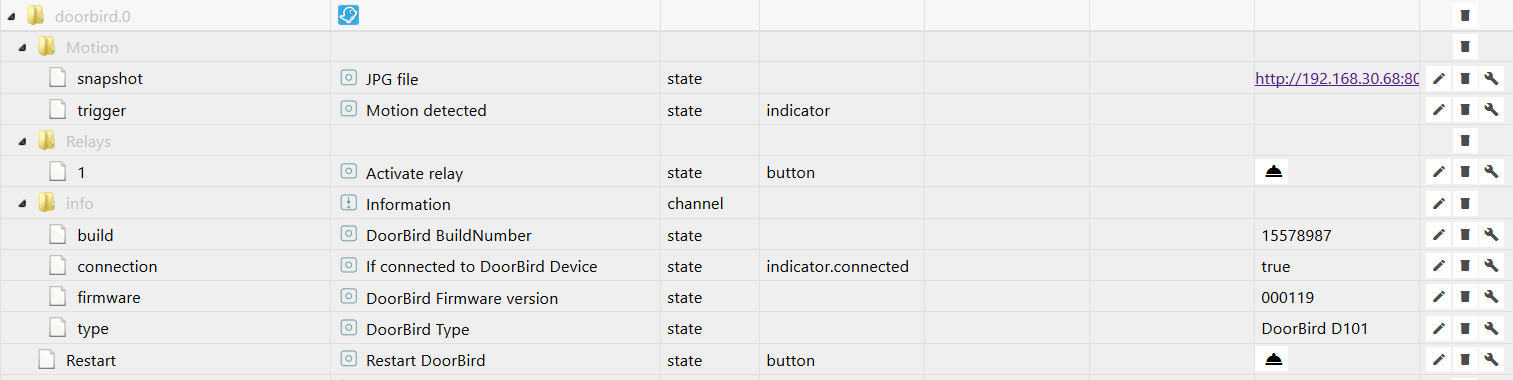Screen dimensions: 1513x380
Task: Open the snapshot JPG http link
Action: (x=1337, y=78)
